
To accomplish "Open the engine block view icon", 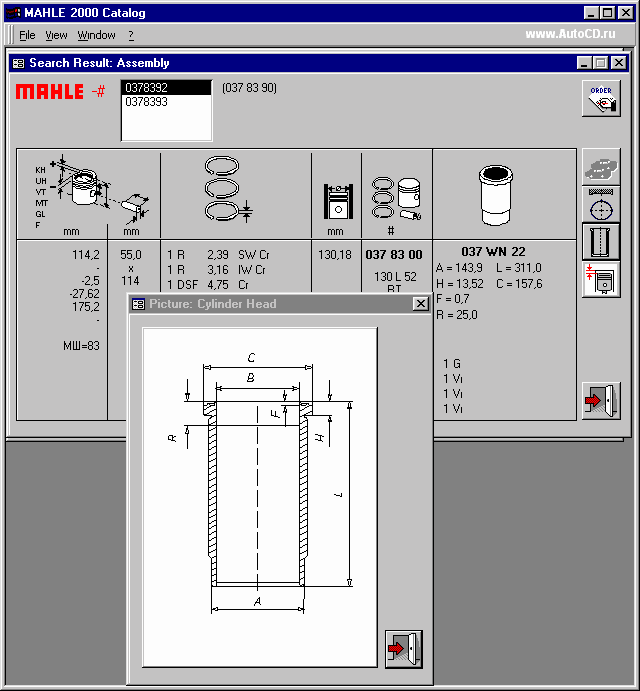I will 601,167.
